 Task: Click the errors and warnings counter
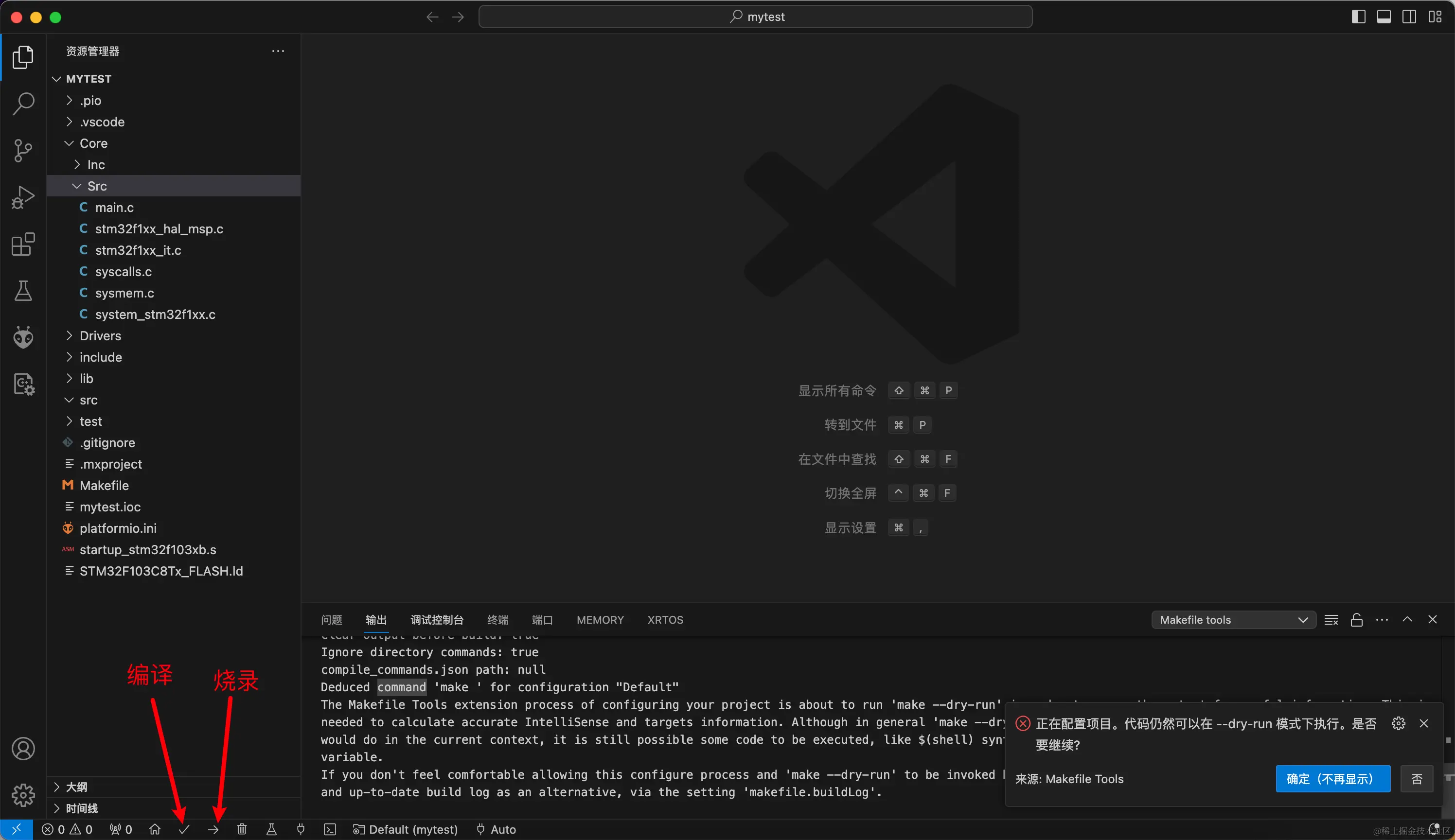67,830
